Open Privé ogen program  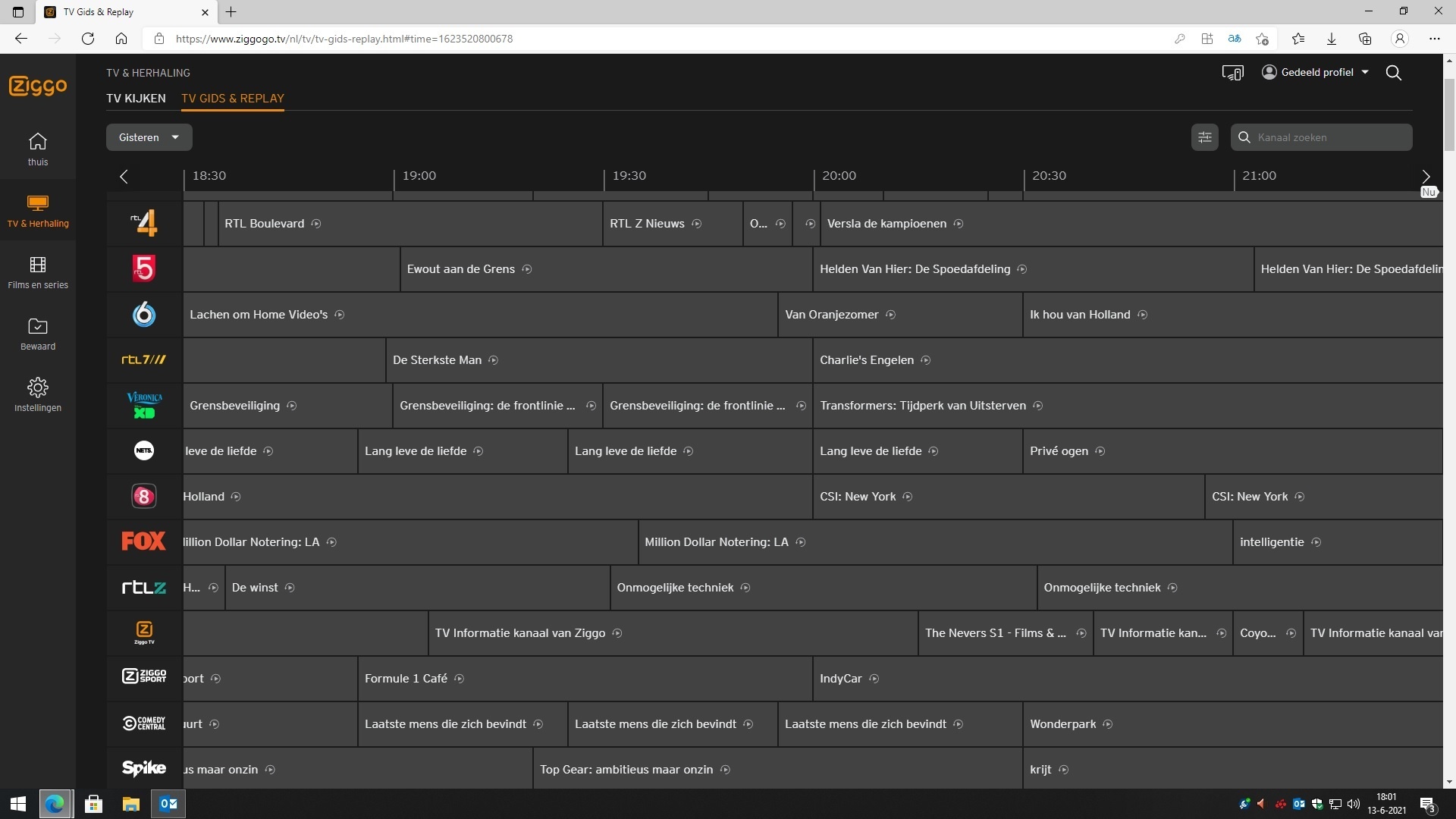(1232, 451)
